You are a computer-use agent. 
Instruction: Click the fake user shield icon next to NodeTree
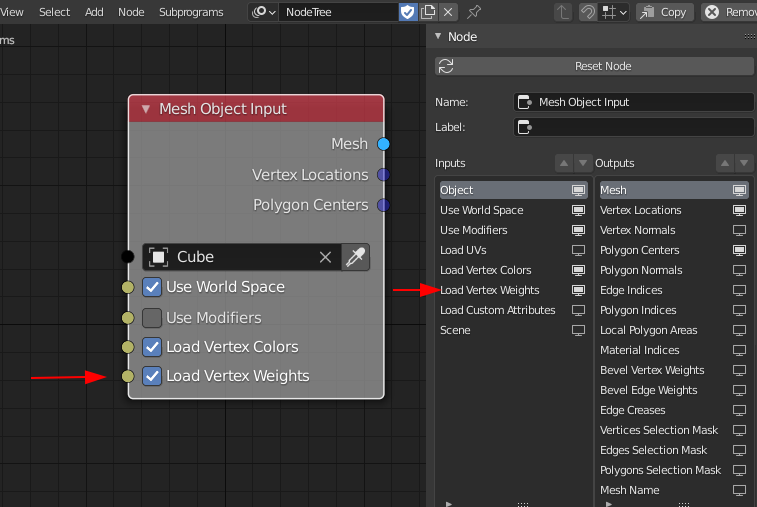tap(407, 12)
